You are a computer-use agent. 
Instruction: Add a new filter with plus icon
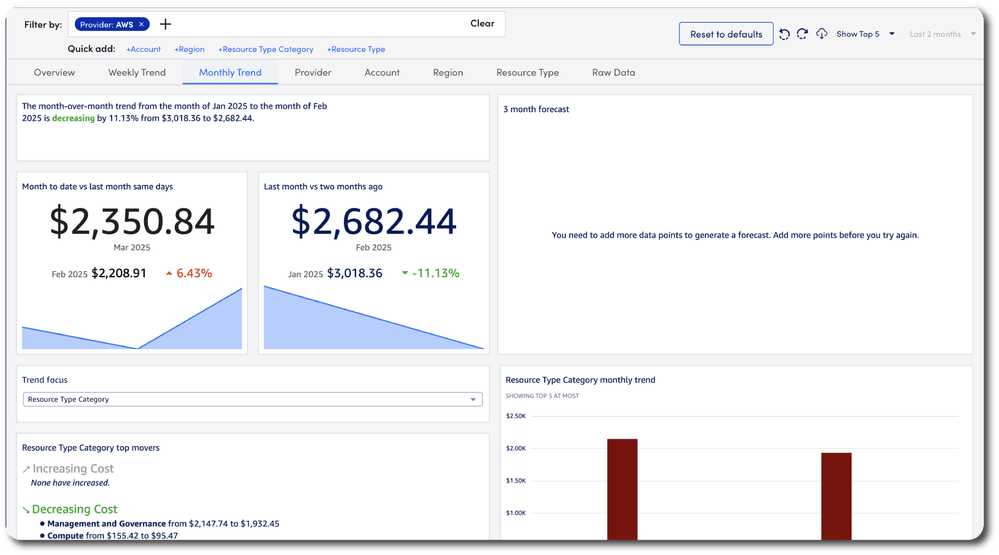[165, 24]
